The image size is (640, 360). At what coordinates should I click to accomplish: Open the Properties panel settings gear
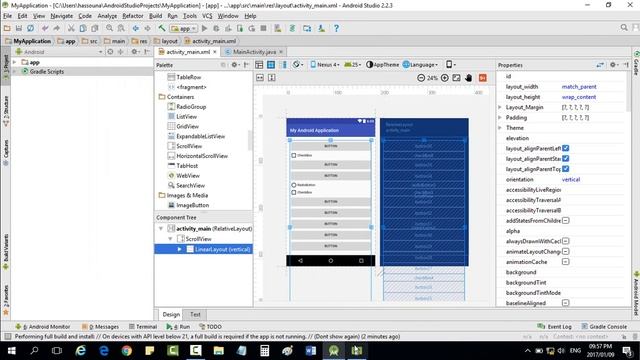613,65
